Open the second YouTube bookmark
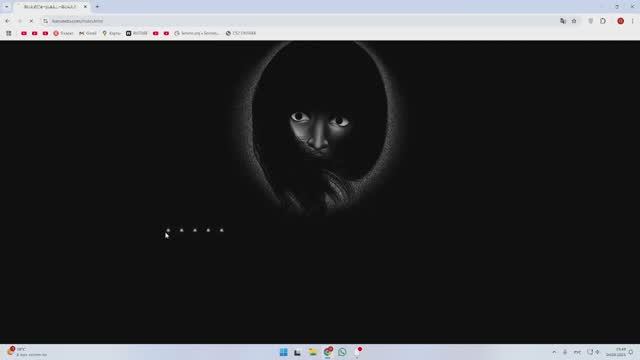Image resolution: width=640 pixels, height=360 pixels. click(35, 33)
